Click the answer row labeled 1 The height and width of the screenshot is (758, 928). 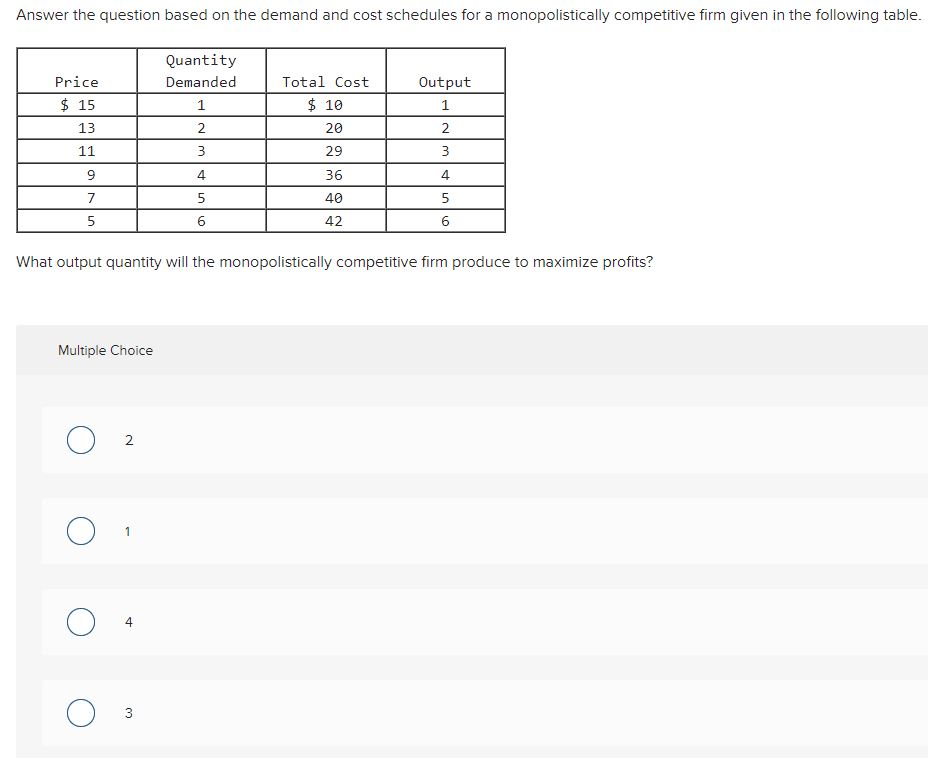click(127, 531)
